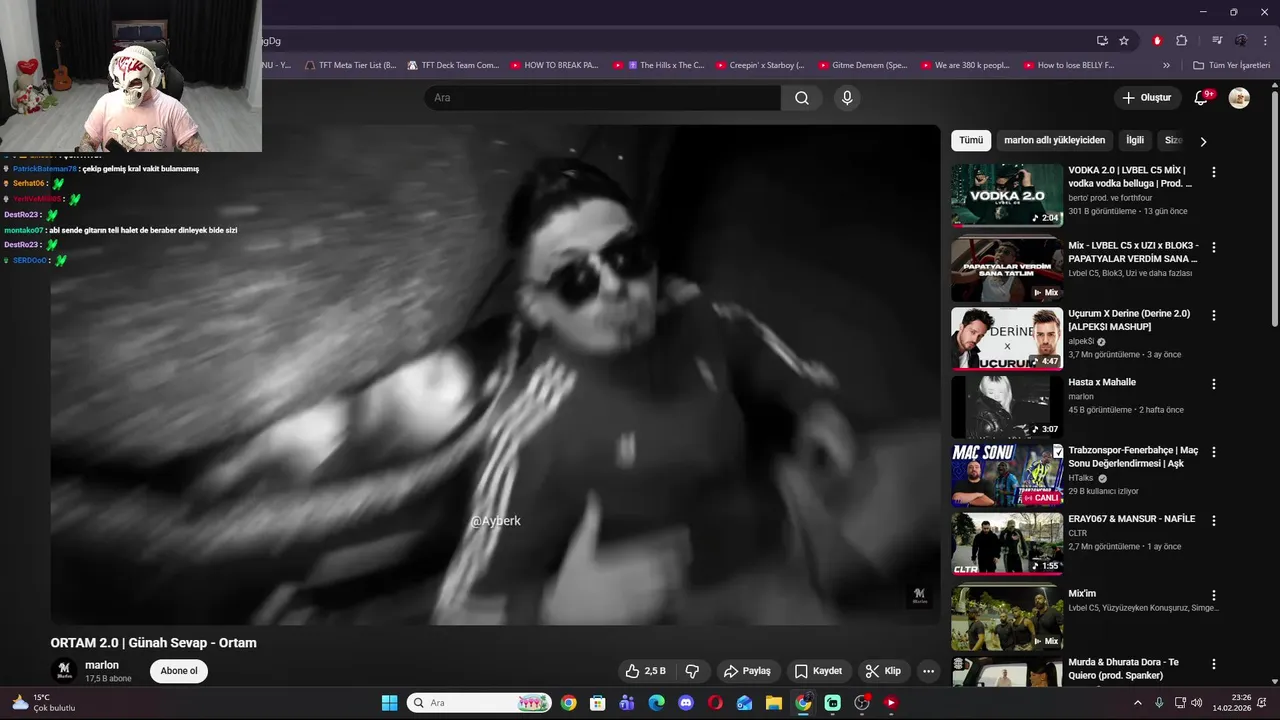Image resolution: width=1280 pixels, height=720 pixels.
Task: Select the İlgili filter chip
Action: (1135, 141)
